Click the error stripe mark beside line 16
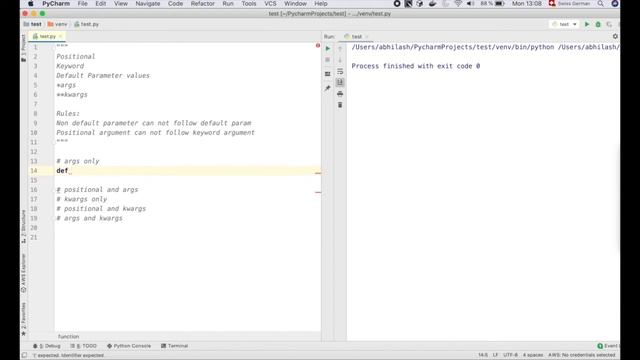640x360 pixels. [x=318, y=192]
